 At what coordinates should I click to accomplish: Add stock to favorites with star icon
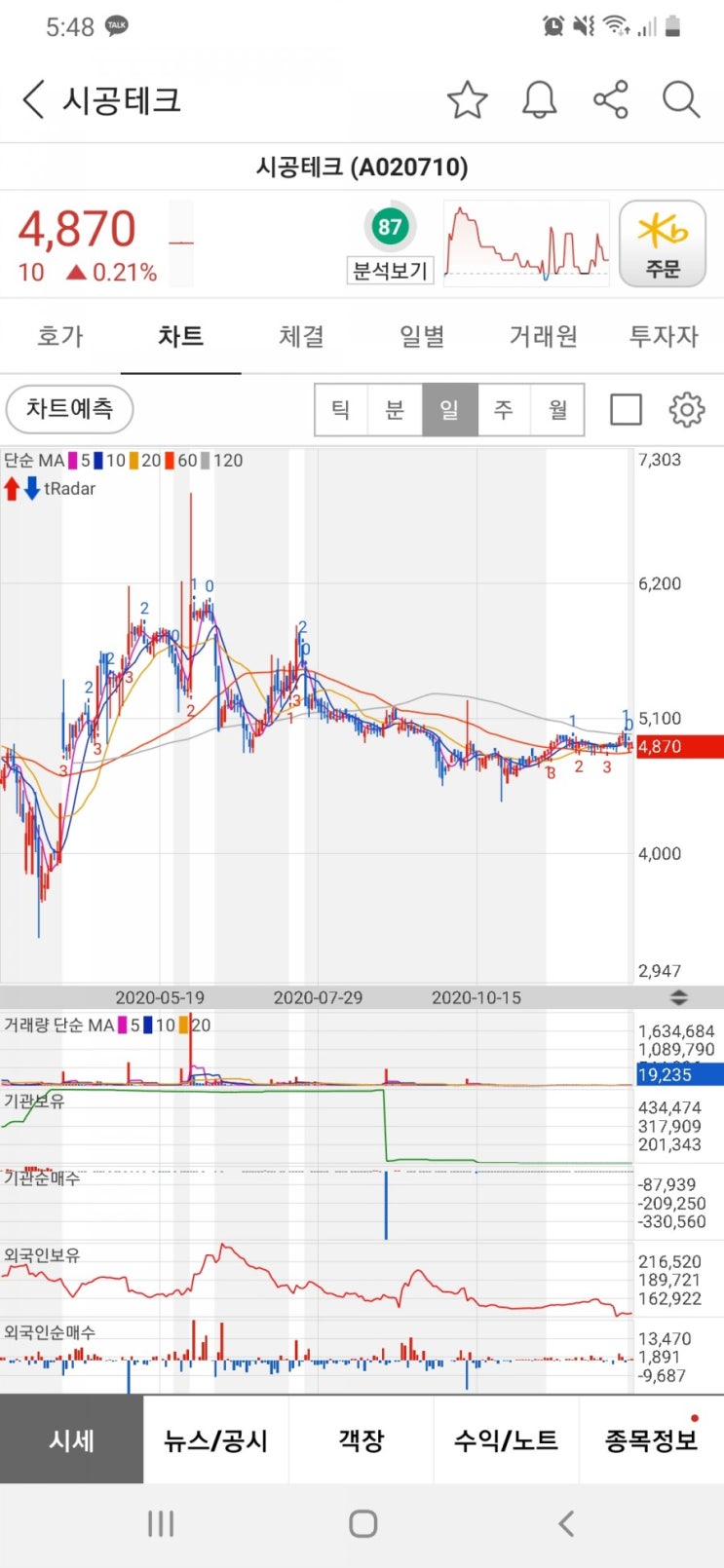pos(467,100)
